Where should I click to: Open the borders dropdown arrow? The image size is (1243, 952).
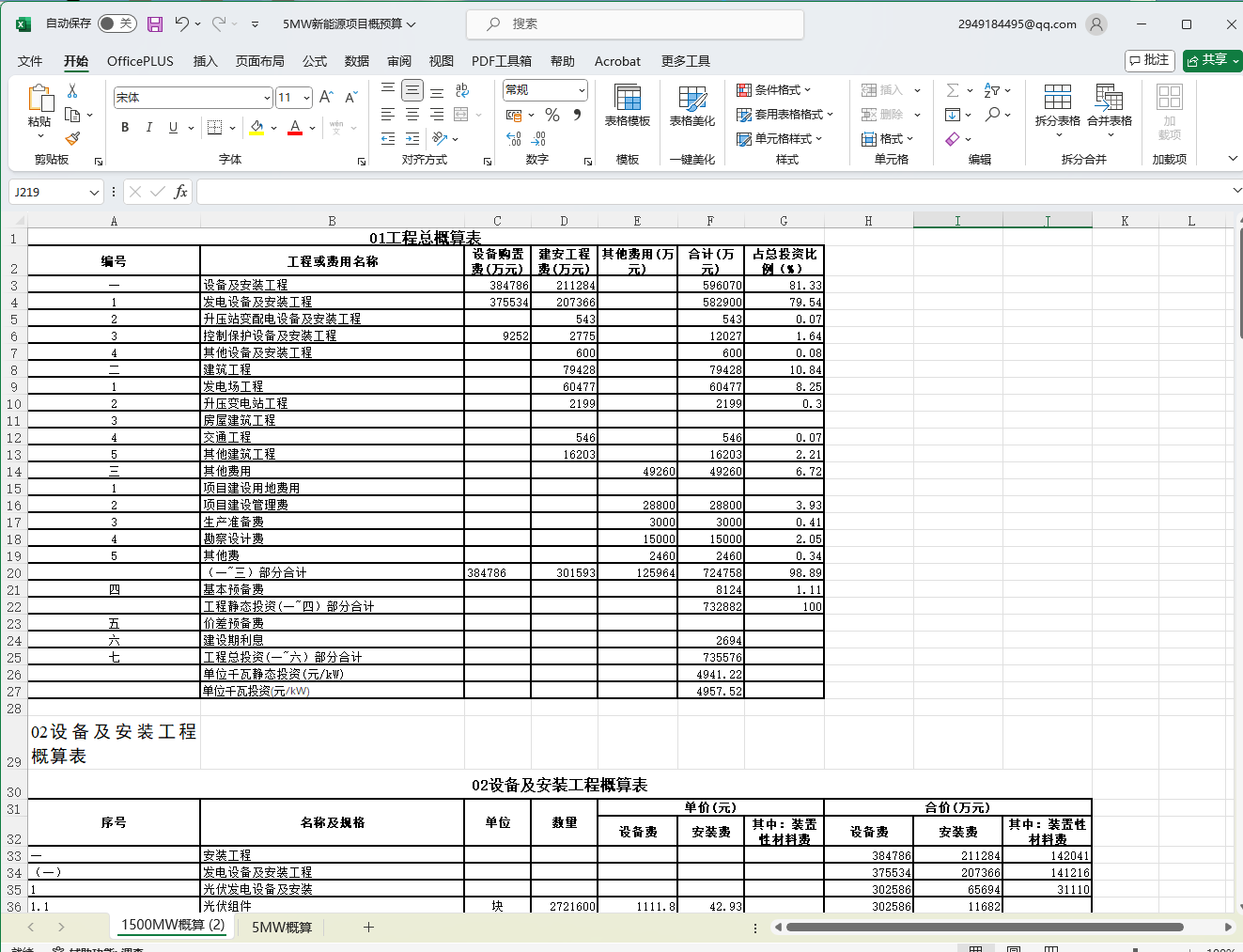pyautogui.click(x=232, y=128)
